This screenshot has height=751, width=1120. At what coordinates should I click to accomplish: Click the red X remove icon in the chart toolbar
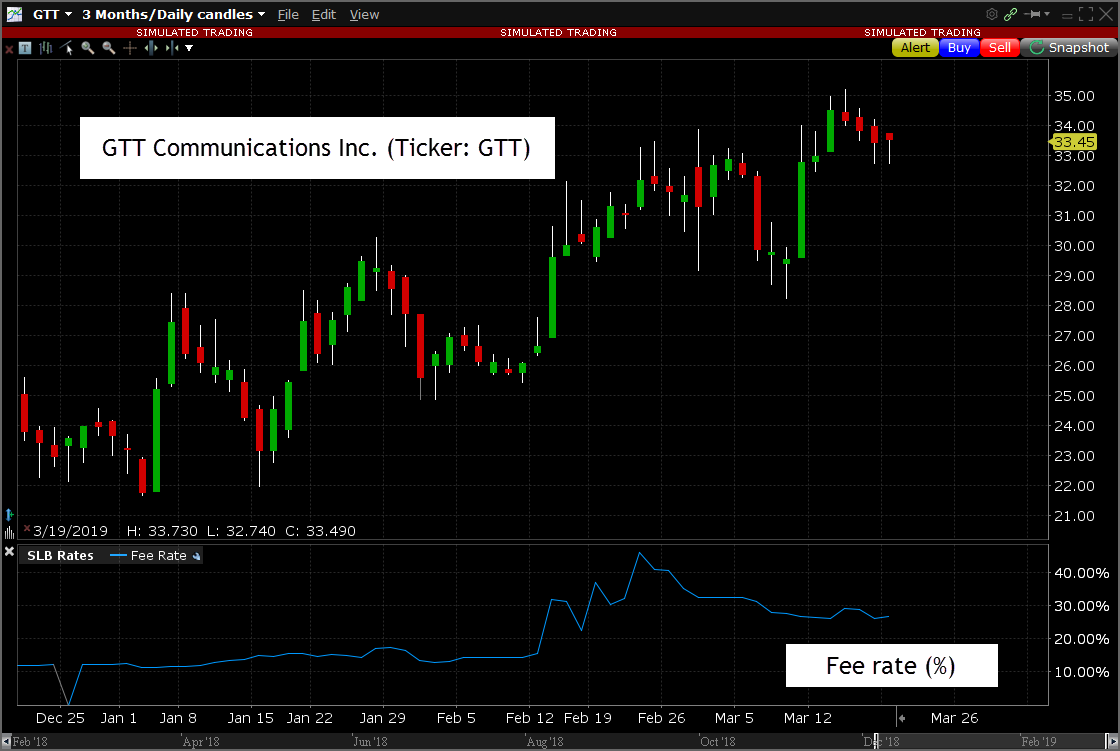click(x=9, y=49)
